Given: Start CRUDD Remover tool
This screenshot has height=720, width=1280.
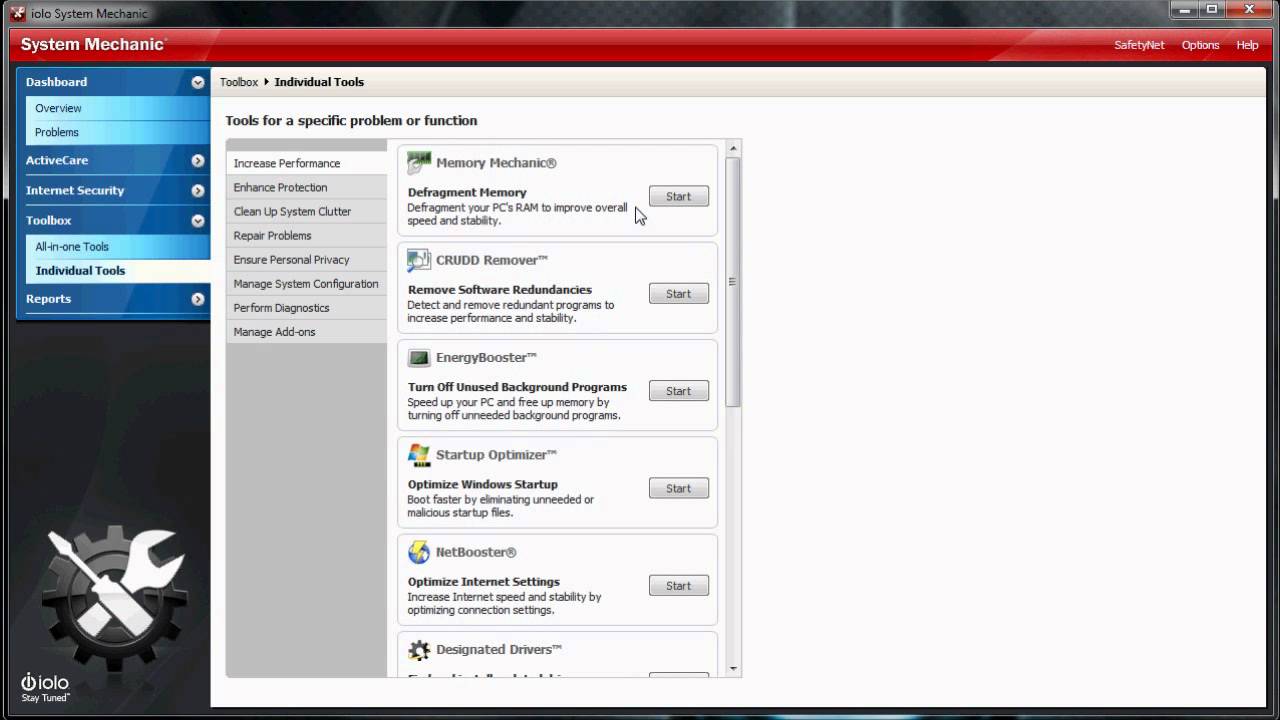Looking at the screenshot, I should tap(678, 293).
